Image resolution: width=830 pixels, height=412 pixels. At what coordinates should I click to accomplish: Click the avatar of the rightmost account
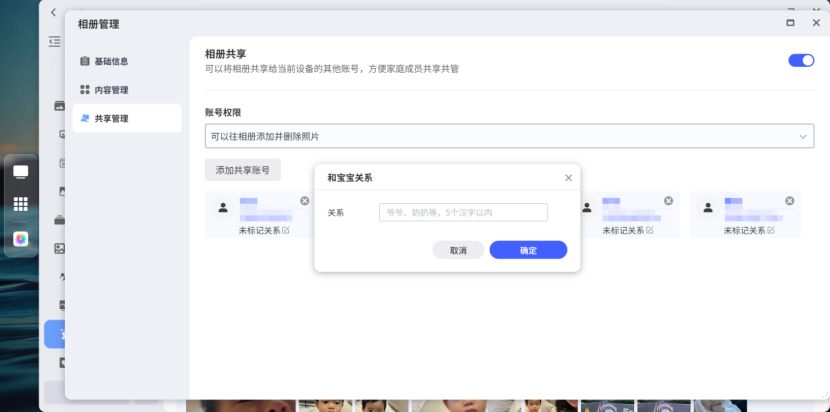tap(708, 208)
